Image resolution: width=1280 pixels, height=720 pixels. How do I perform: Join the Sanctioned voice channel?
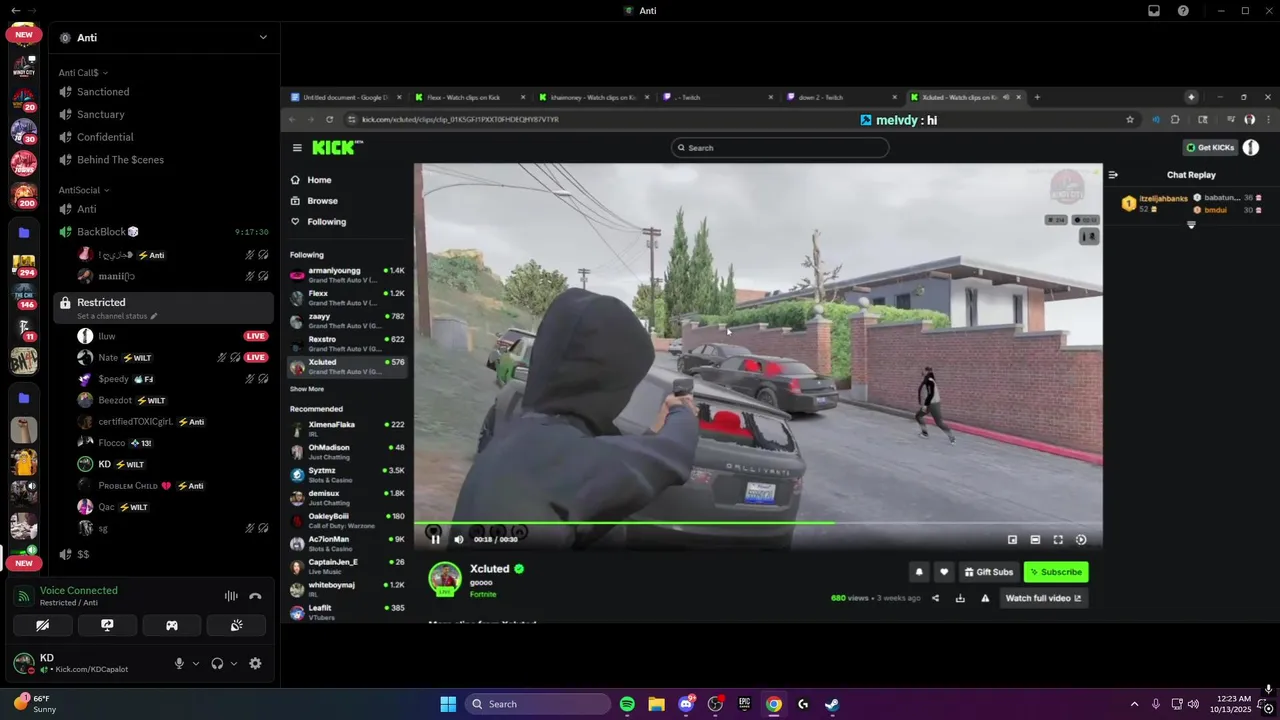[x=163, y=92]
